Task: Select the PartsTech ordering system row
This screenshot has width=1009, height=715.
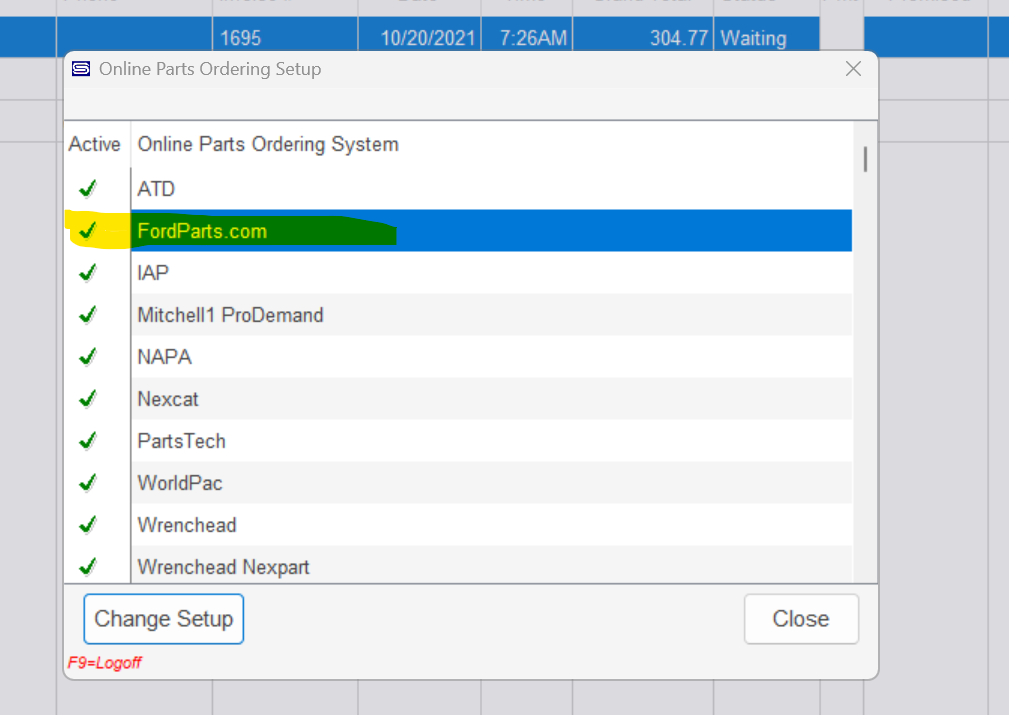Action: tap(492, 441)
